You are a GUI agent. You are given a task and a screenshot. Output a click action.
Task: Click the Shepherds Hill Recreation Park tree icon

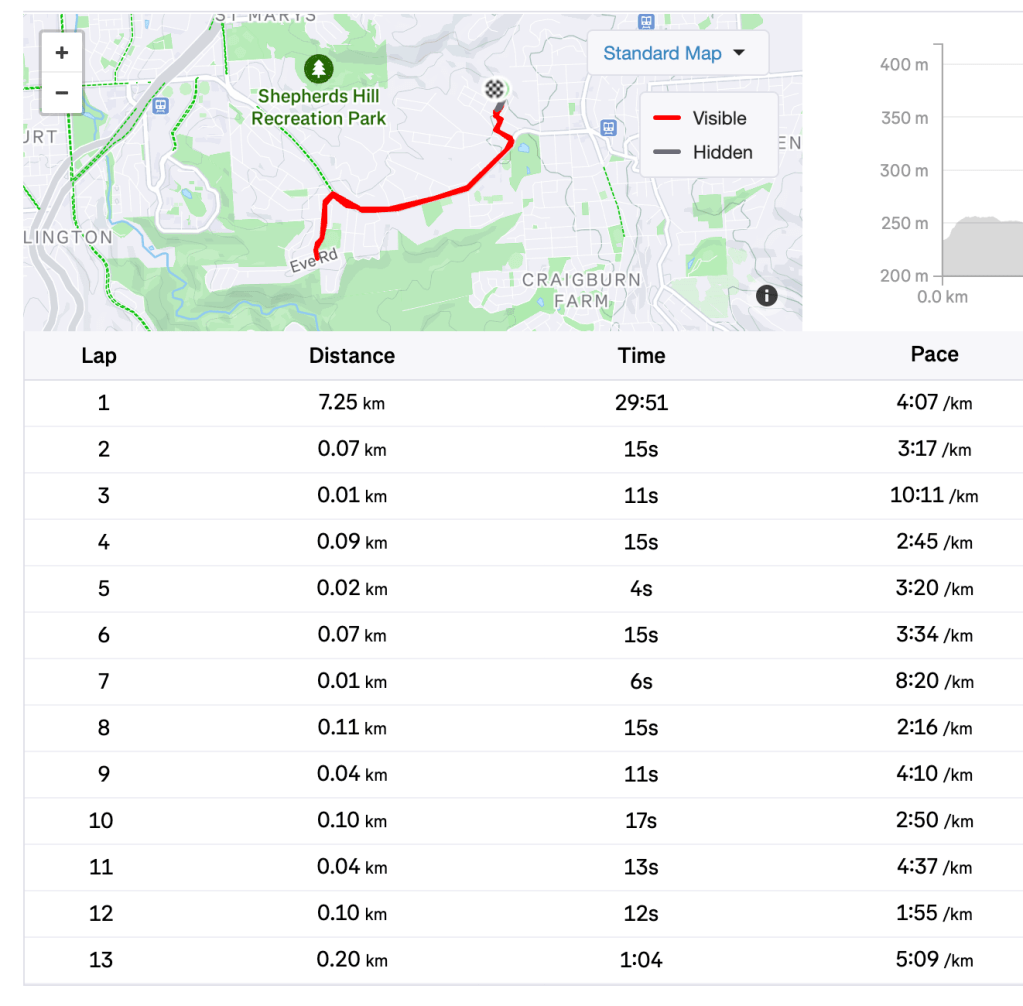(x=318, y=69)
